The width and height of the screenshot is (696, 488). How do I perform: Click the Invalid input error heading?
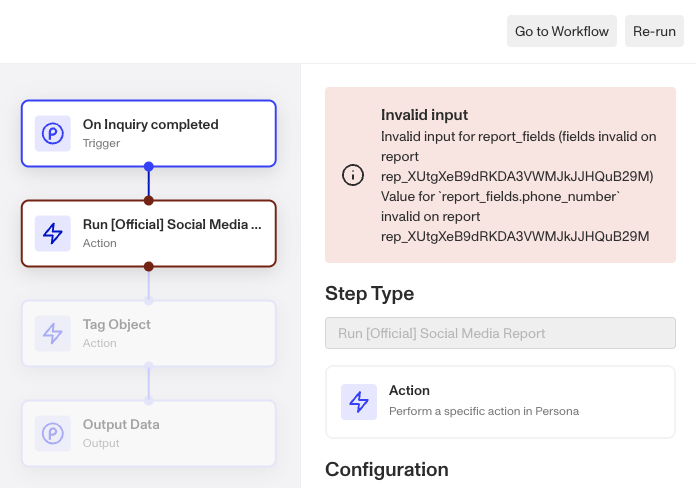click(424, 115)
